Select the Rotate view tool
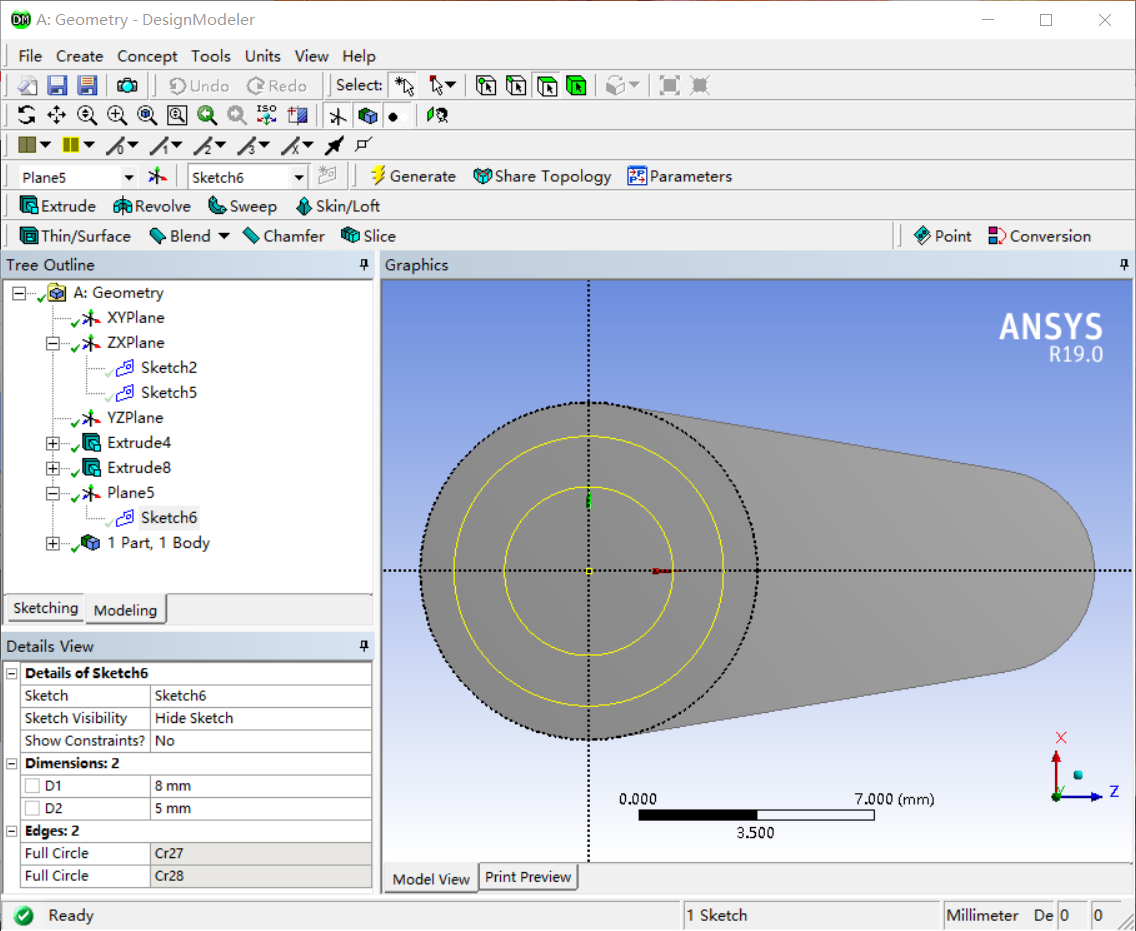 coord(26,116)
